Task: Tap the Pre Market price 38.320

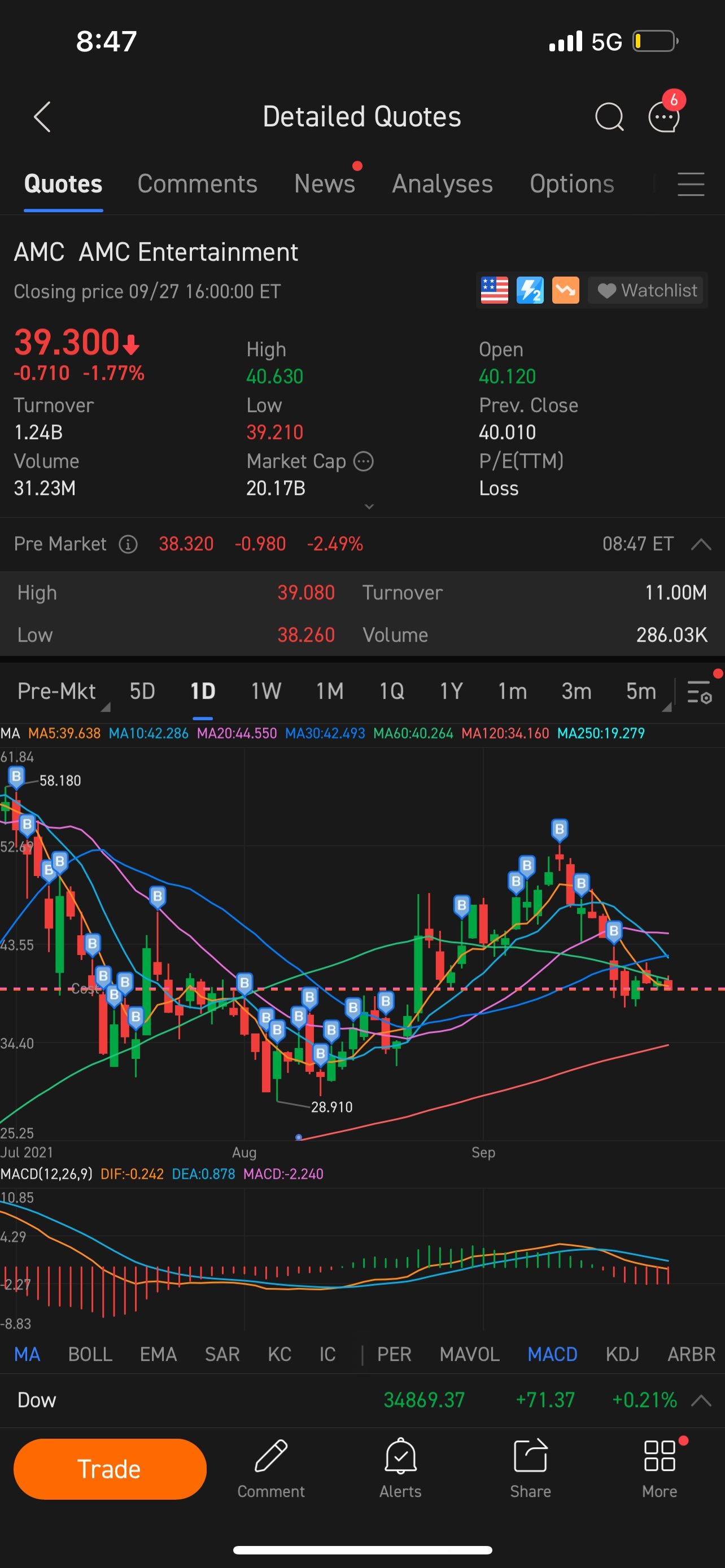Action: pyautogui.click(x=186, y=544)
